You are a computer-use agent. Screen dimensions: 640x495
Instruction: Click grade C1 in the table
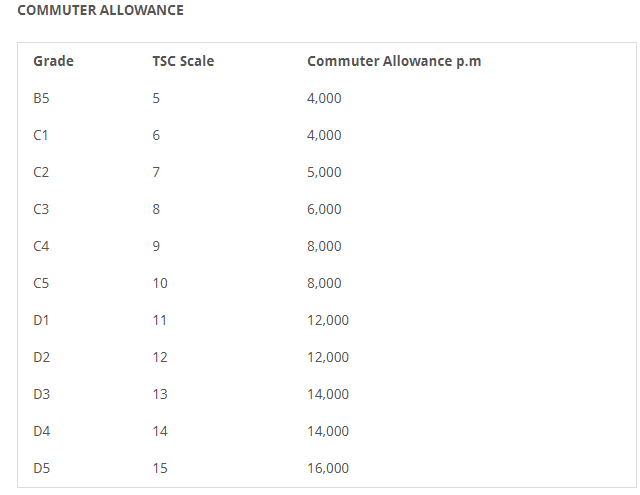41,135
